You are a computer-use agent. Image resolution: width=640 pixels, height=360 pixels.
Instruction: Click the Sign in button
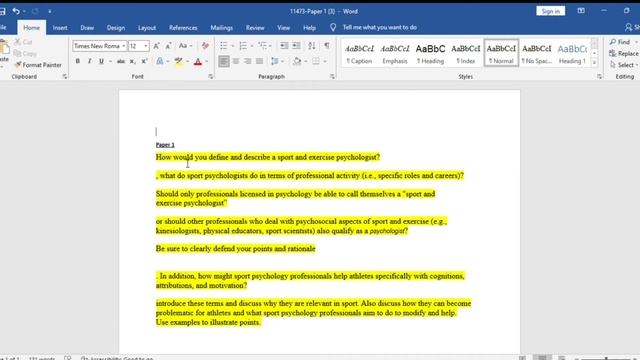click(550, 11)
